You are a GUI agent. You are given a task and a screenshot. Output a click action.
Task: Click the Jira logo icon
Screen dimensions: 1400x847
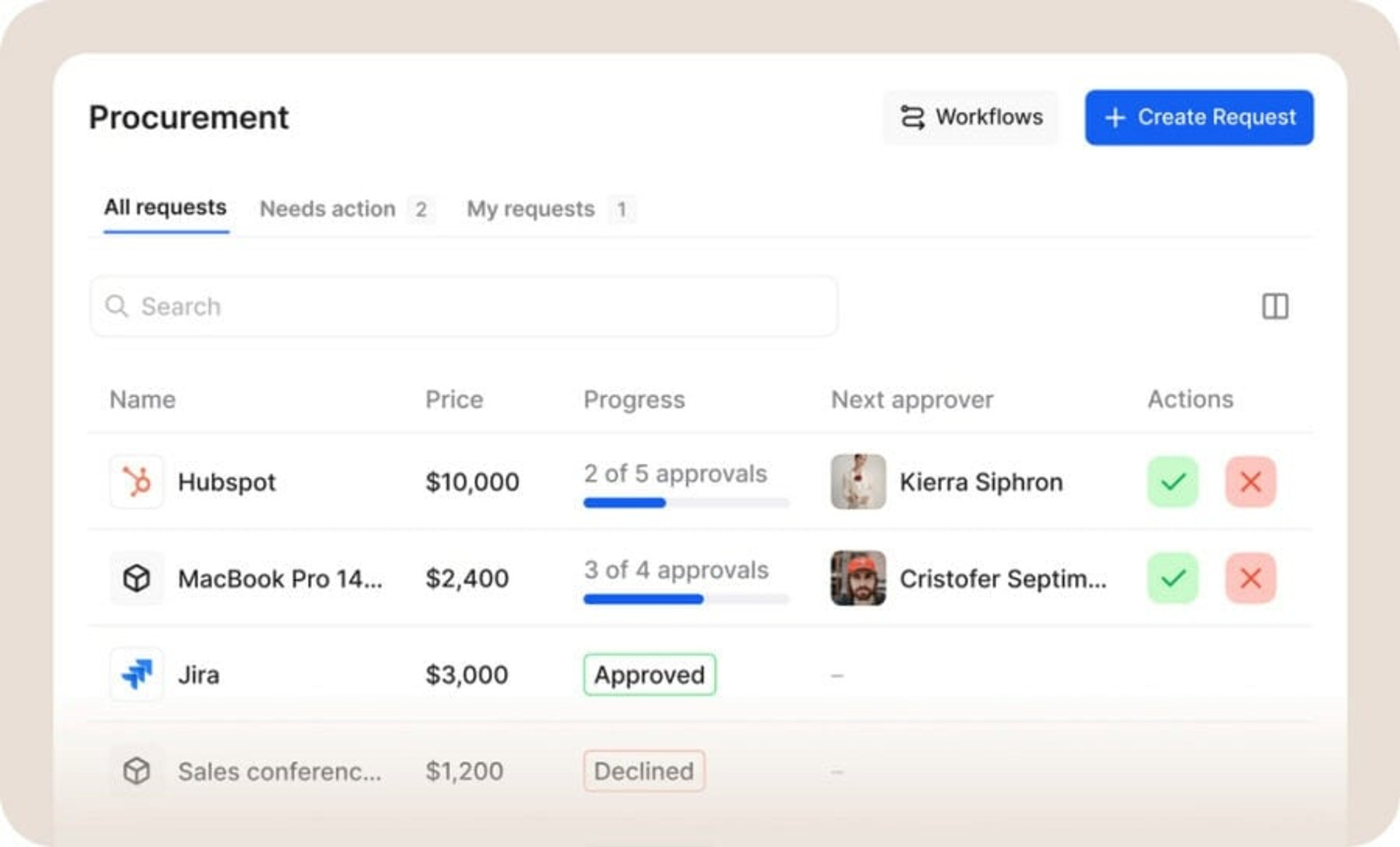click(x=136, y=674)
